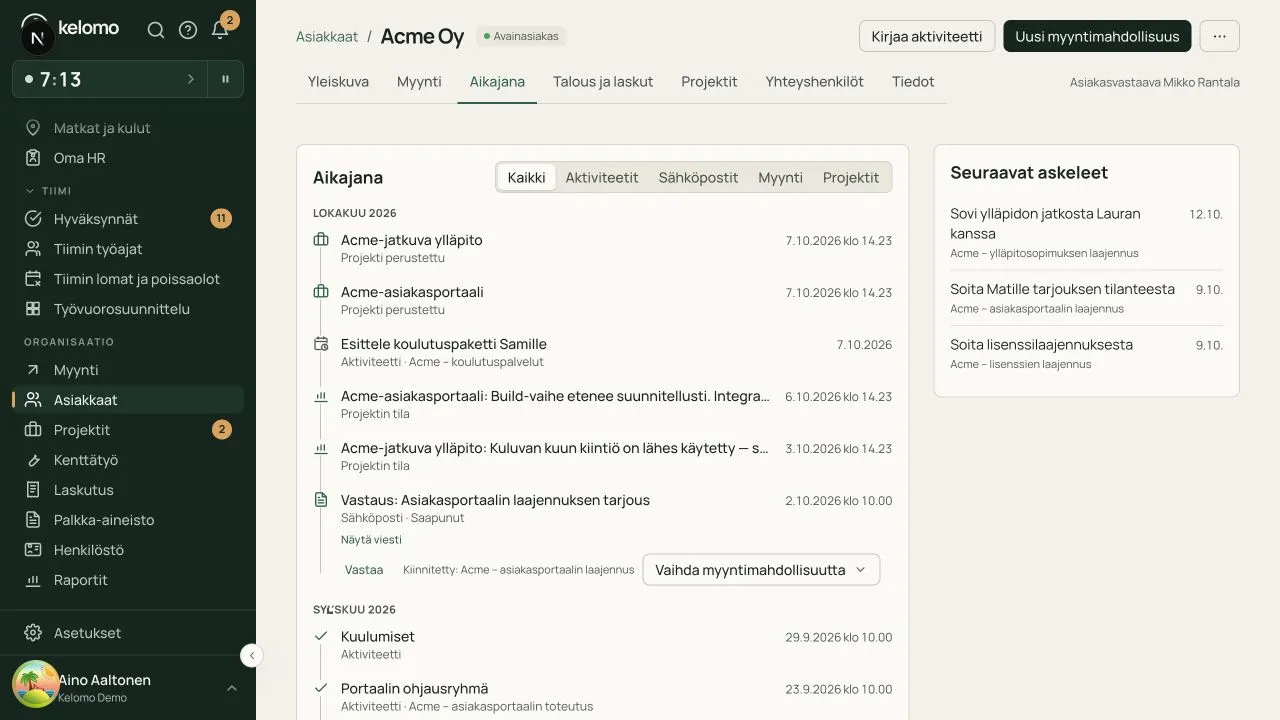The height and width of the screenshot is (720, 1280).
Task: Switch to Talous ja laskut tab
Action: [603, 82]
